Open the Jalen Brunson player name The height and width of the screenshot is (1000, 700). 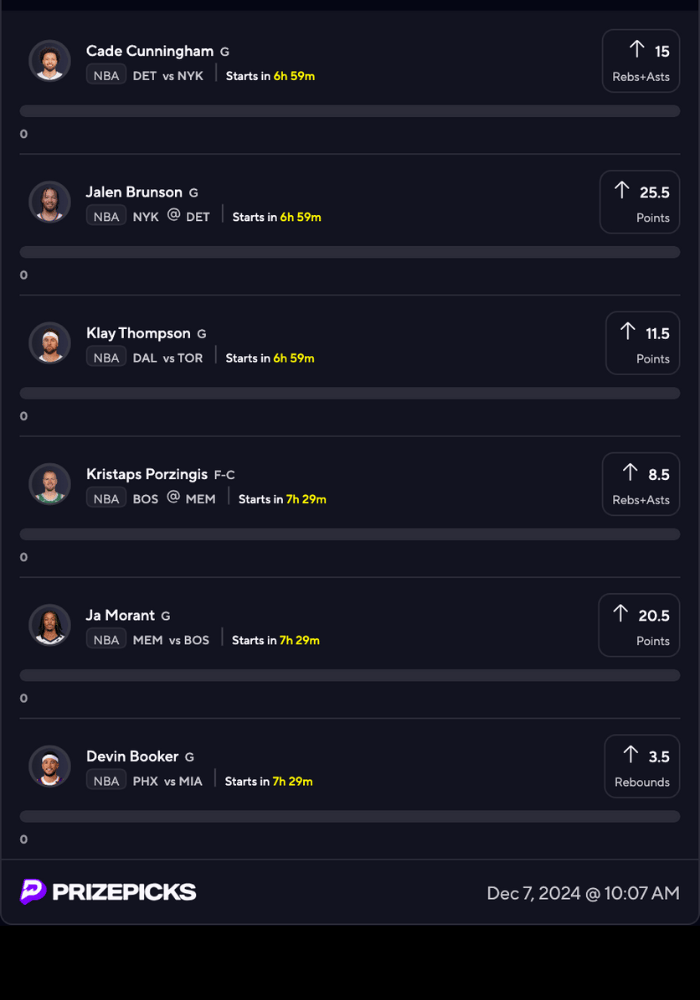[134, 192]
